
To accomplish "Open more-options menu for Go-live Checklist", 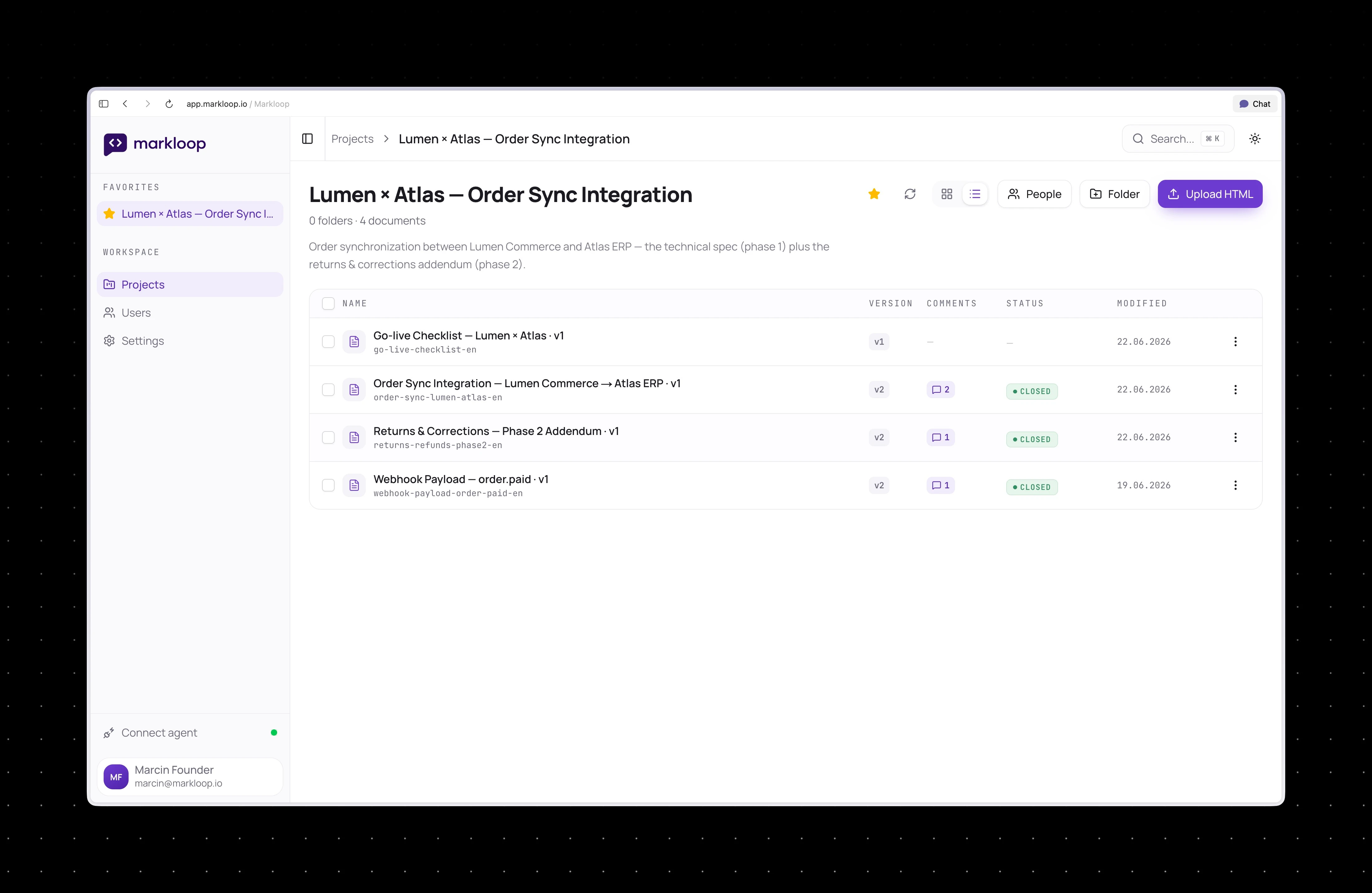I will click(1235, 342).
